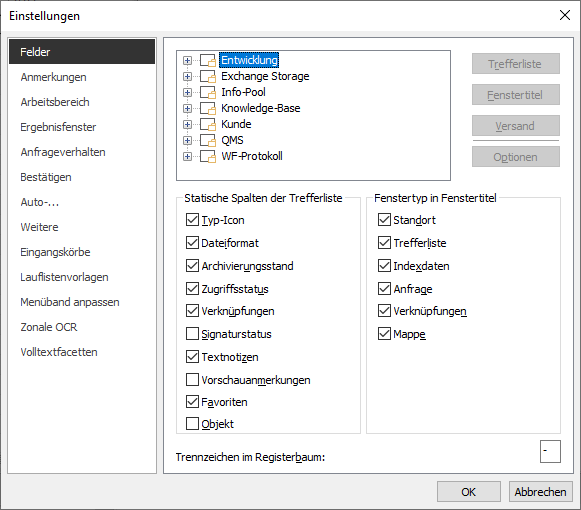Click the Info-Pool cabinet folder icon

(208, 92)
